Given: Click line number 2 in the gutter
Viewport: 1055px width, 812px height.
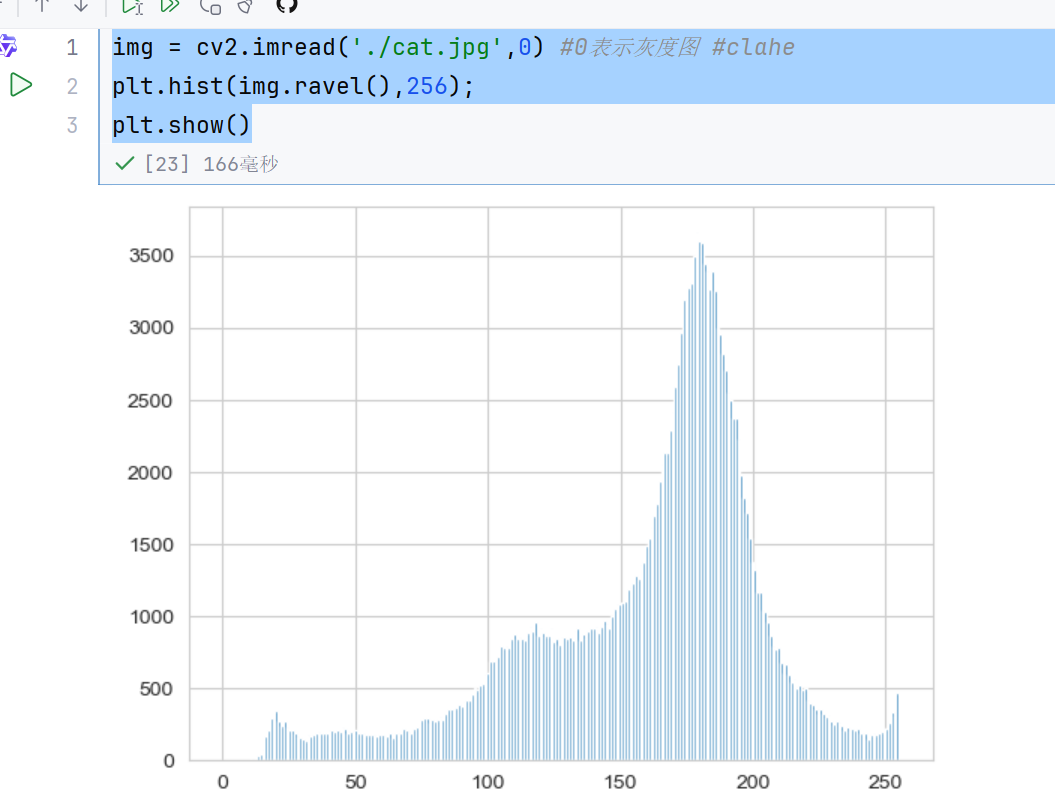Looking at the screenshot, I should click(72, 86).
